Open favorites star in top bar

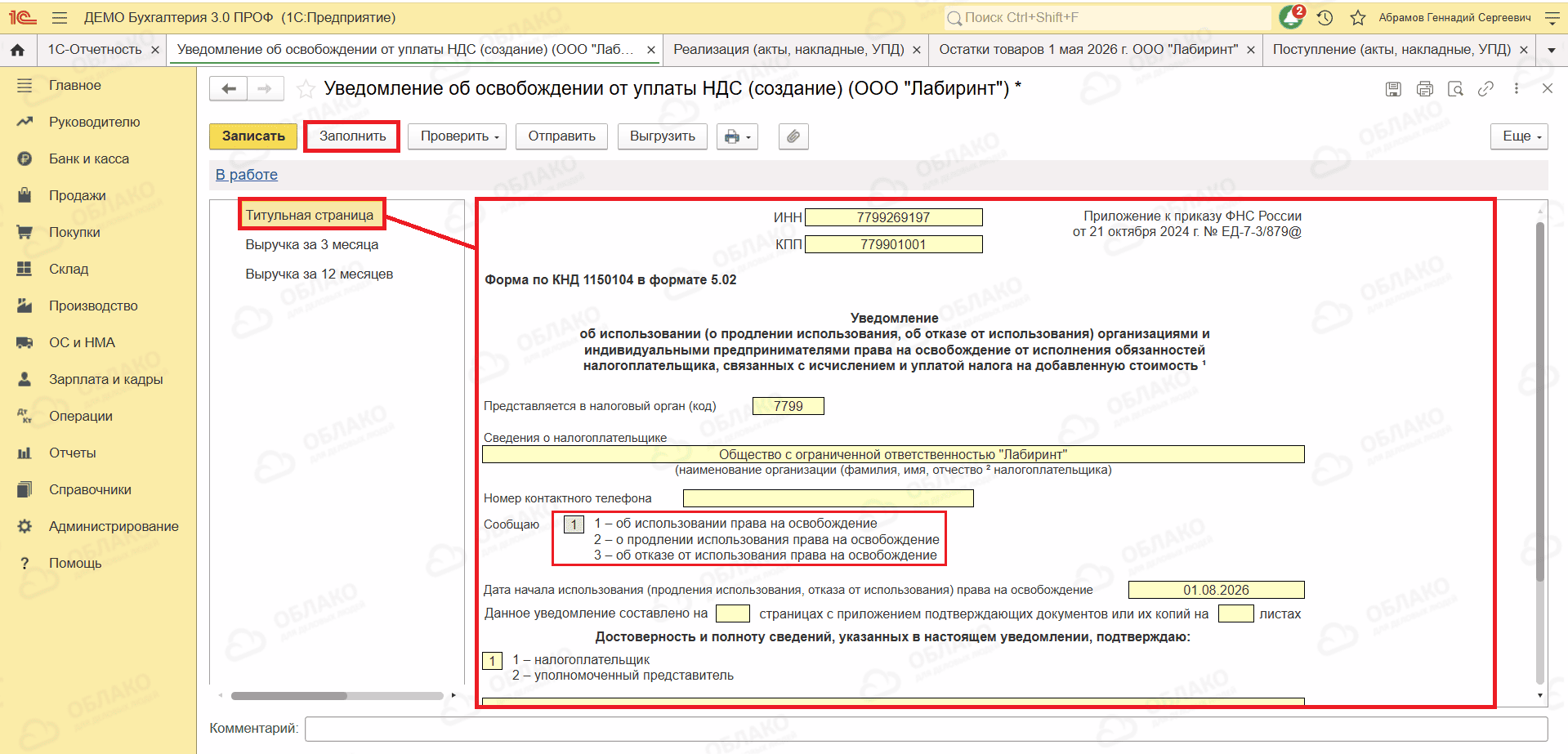(x=1357, y=17)
